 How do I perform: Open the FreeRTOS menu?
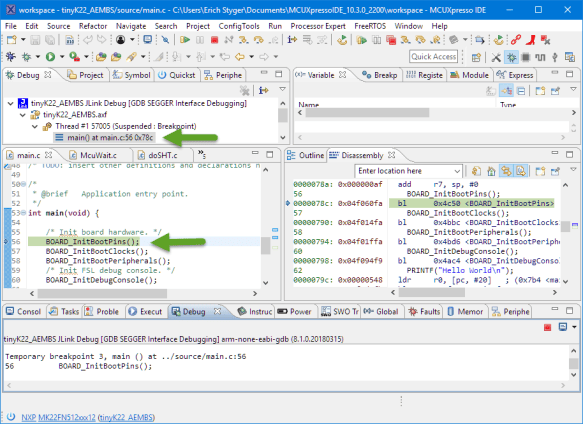pos(370,26)
